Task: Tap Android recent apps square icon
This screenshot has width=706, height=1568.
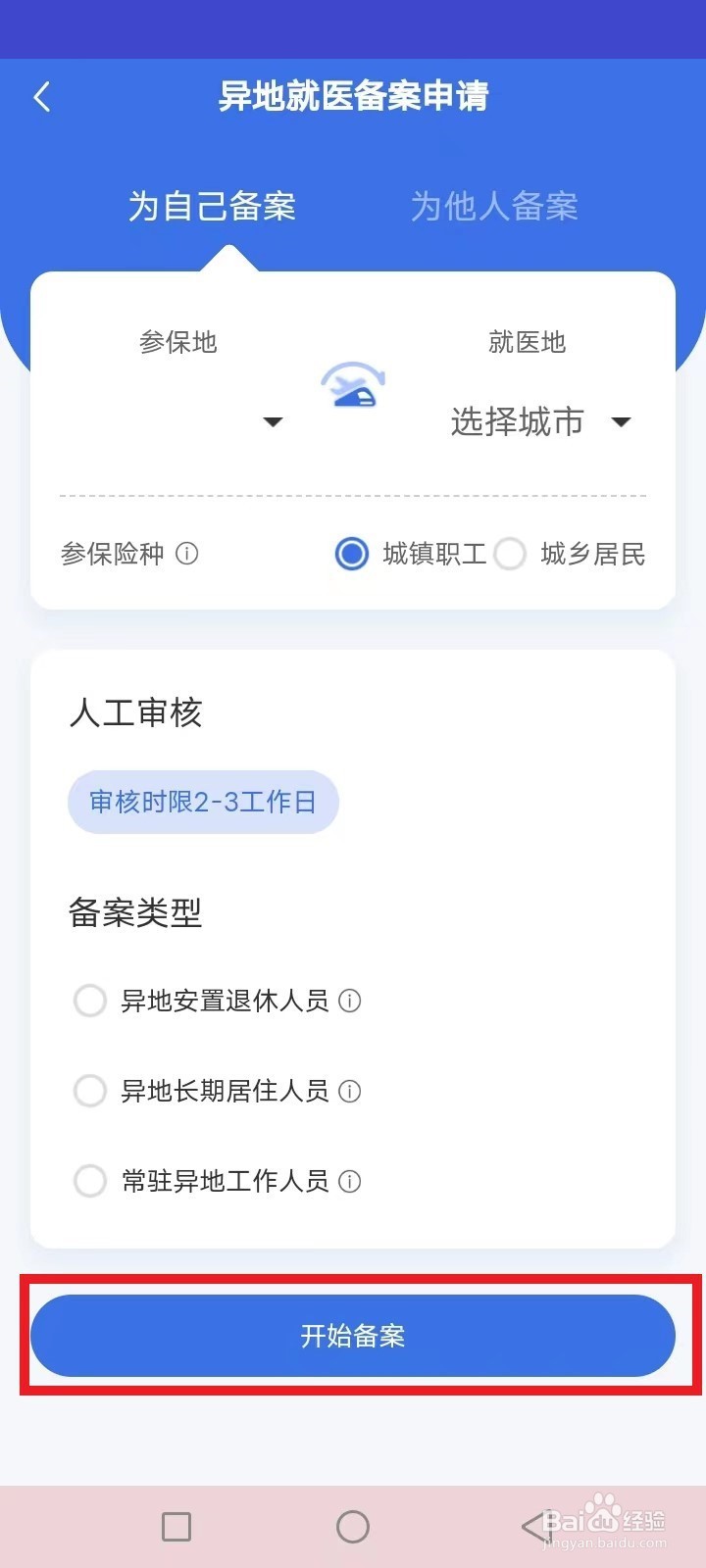Action: (176, 1526)
